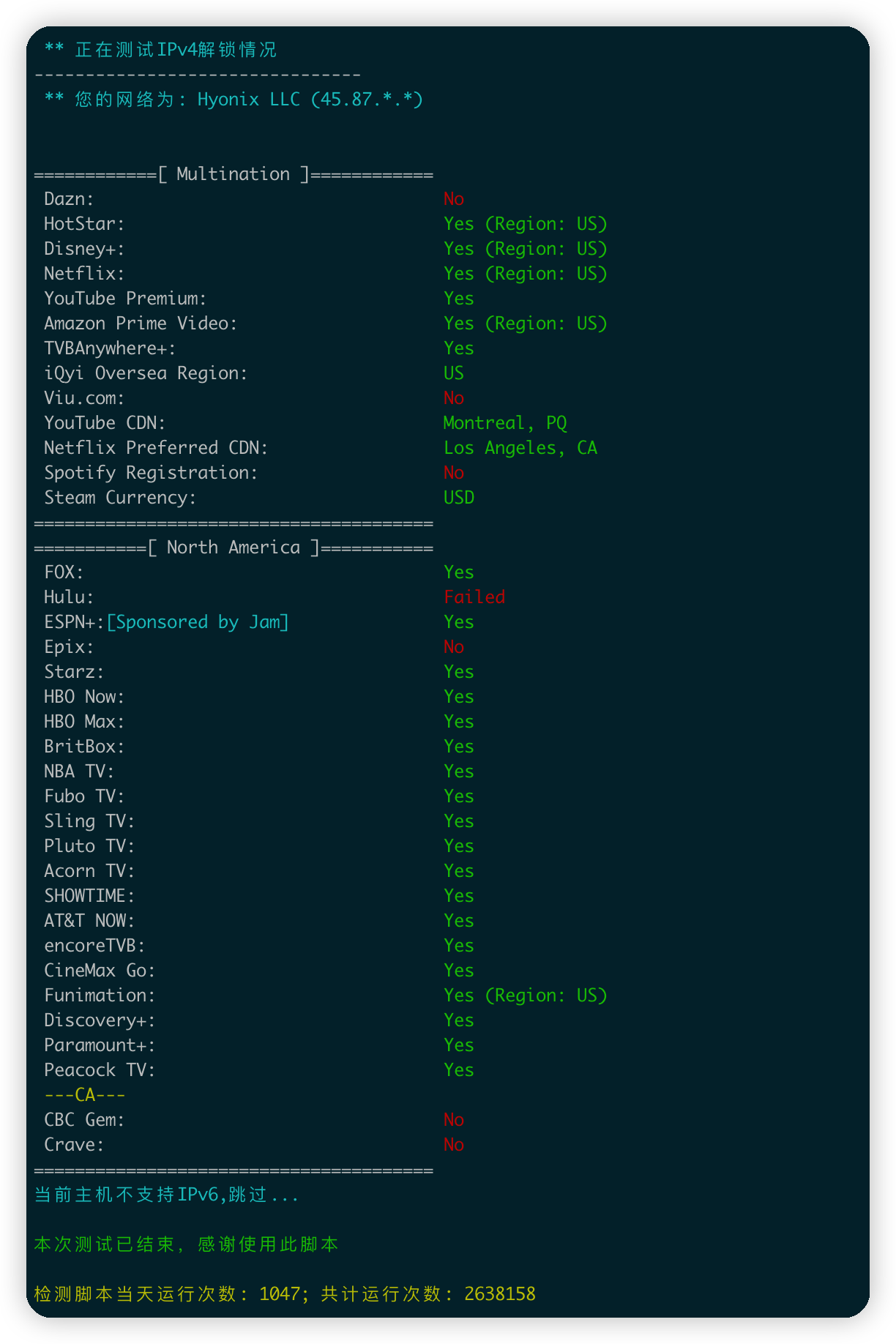Click the Funimation Region US result
896x1344 pixels.
pyautogui.click(x=526, y=996)
